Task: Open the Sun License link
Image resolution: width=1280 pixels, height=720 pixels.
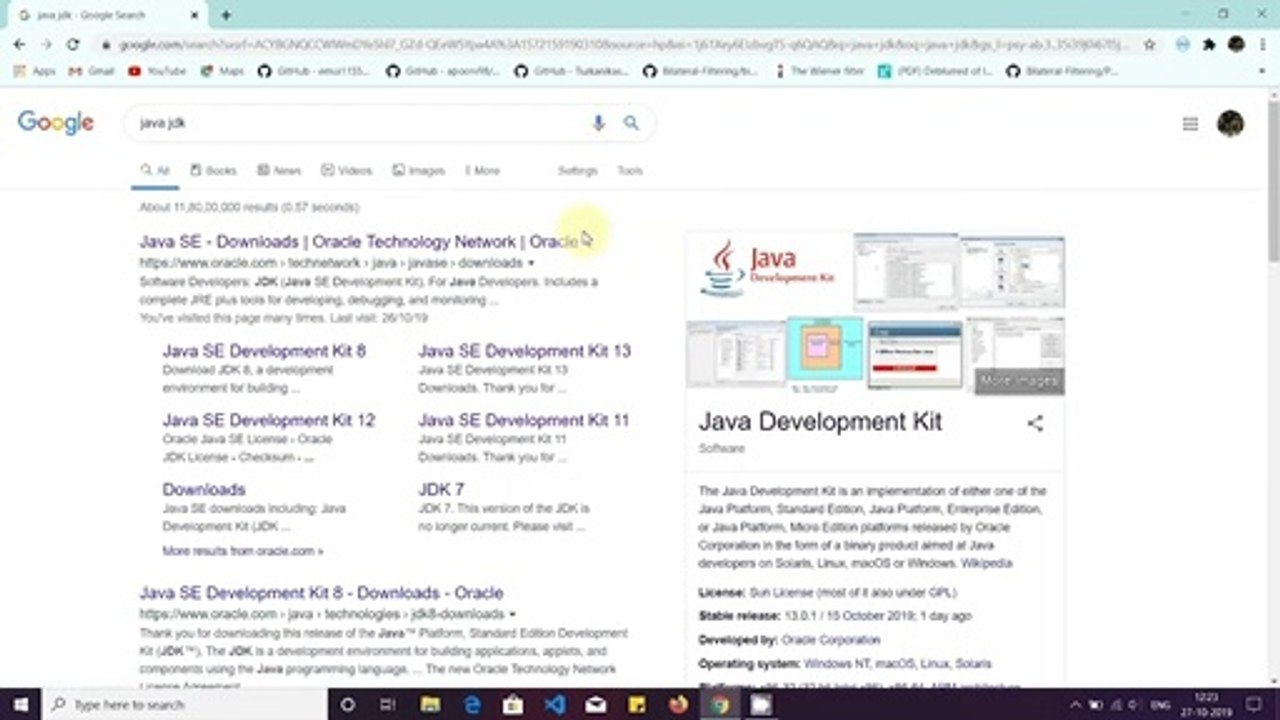Action: pos(783,593)
